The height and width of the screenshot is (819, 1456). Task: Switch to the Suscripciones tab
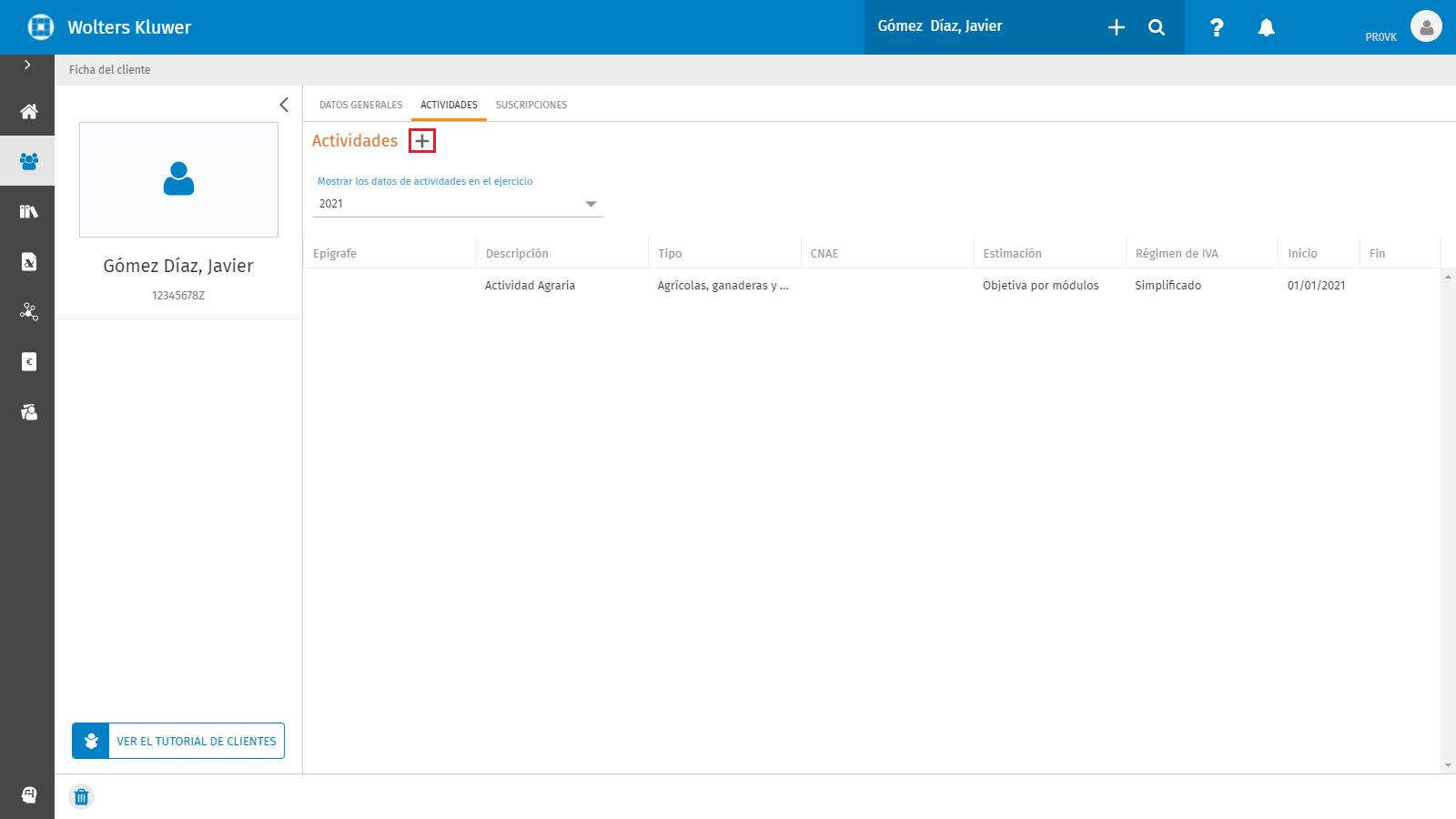531,105
